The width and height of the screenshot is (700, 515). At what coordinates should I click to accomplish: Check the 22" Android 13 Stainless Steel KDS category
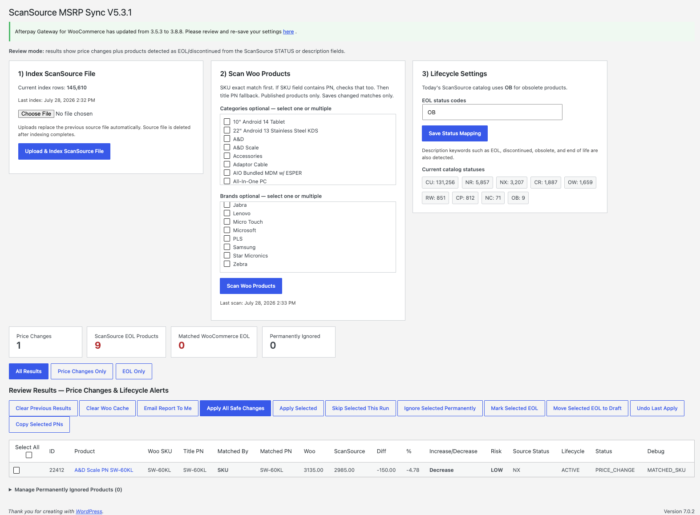(227, 130)
